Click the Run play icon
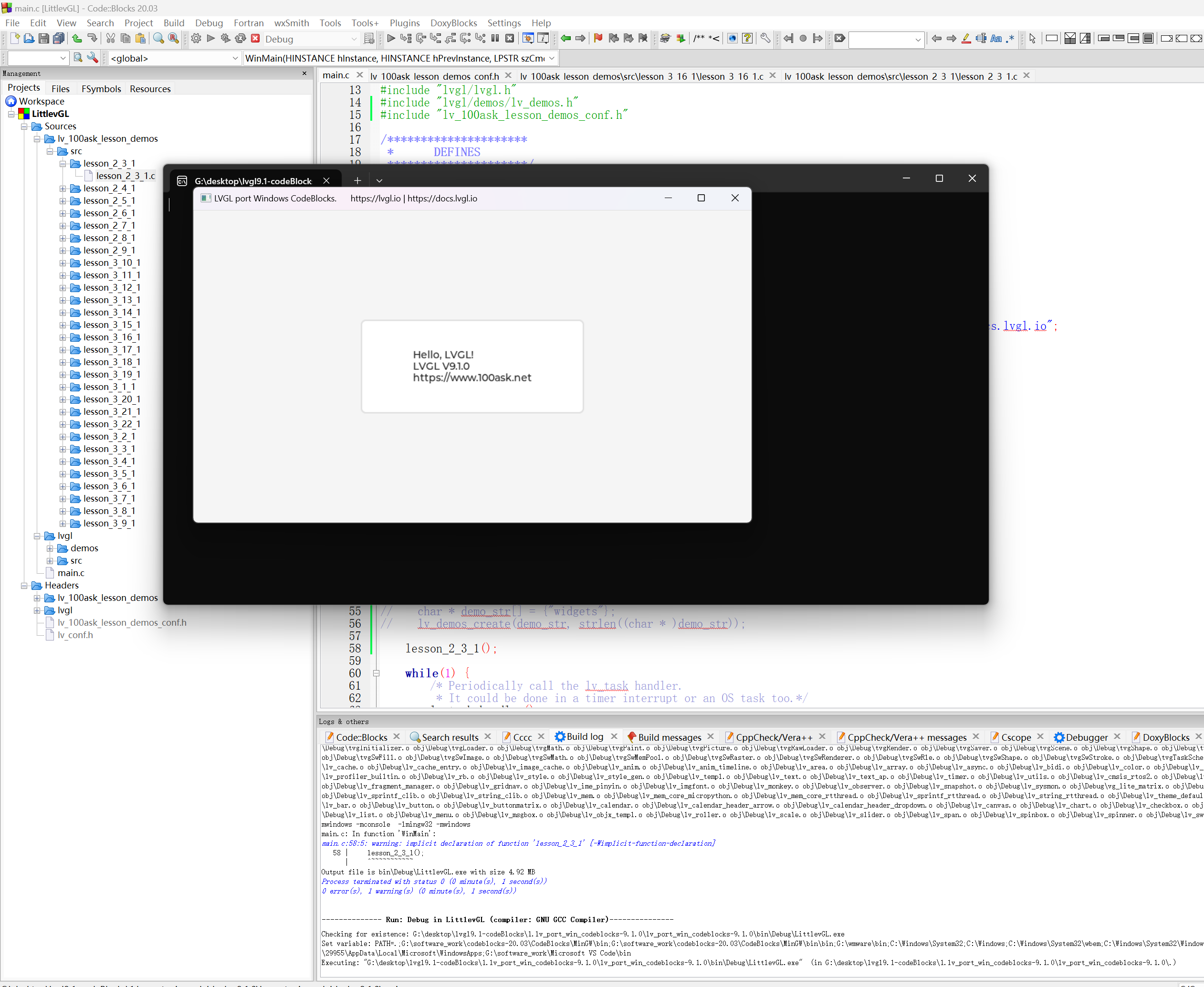 211,39
